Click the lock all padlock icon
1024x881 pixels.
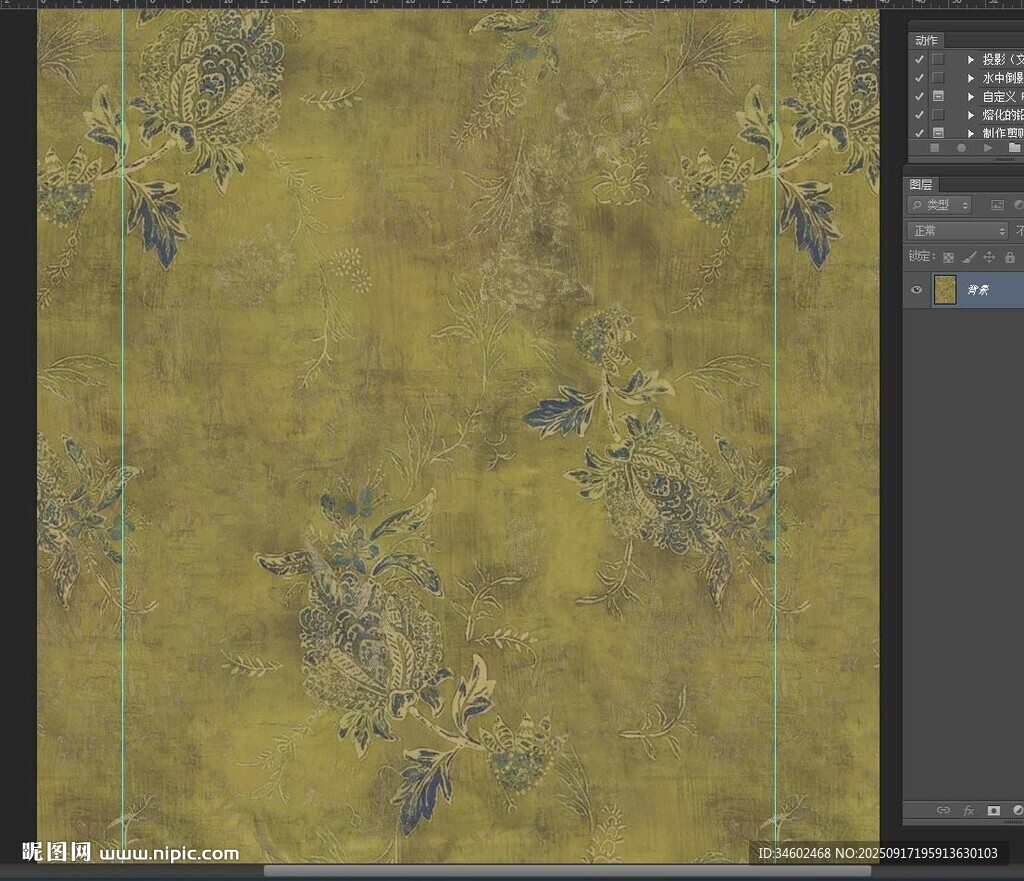(x=1010, y=257)
